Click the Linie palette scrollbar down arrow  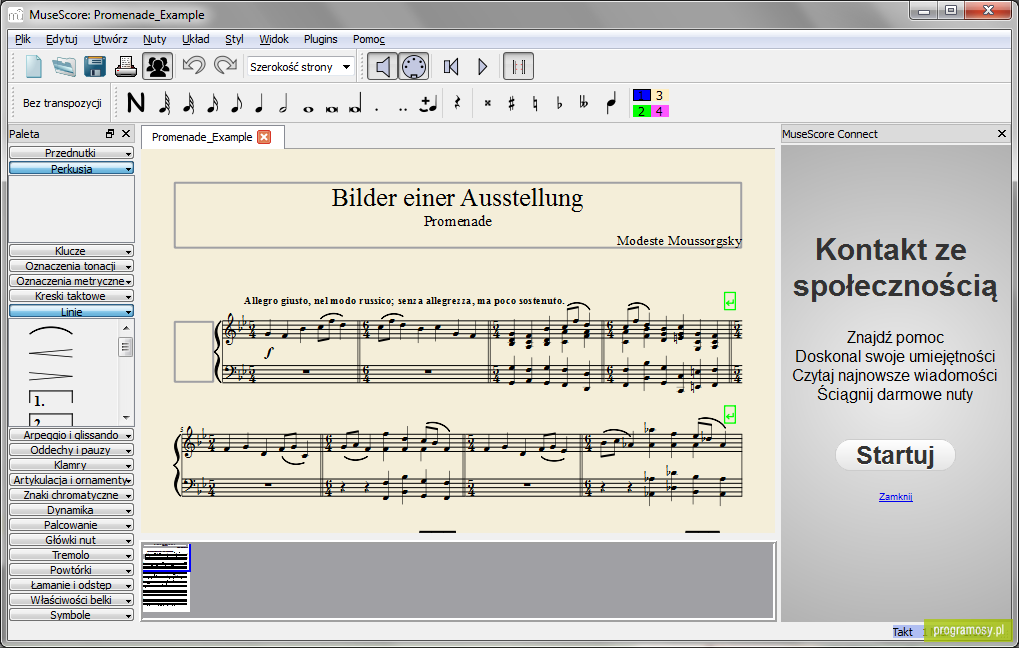[126, 418]
